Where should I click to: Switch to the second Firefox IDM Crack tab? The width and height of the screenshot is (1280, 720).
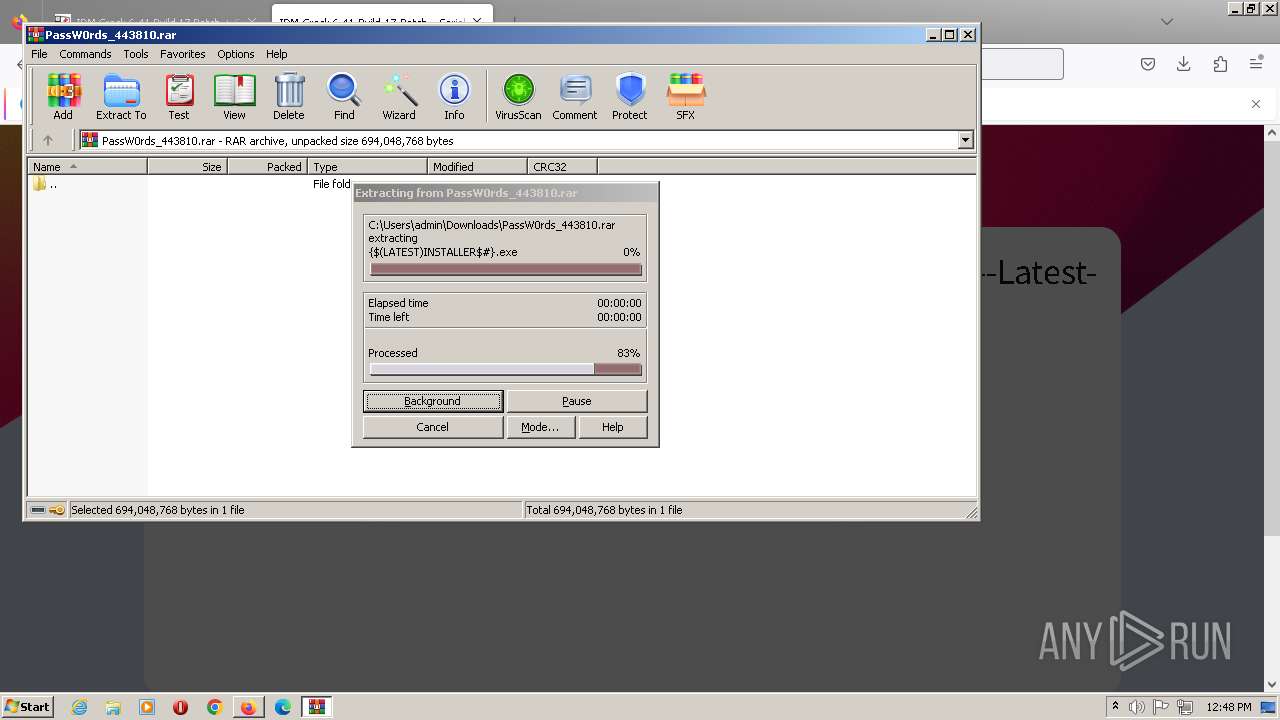coord(380,21)
